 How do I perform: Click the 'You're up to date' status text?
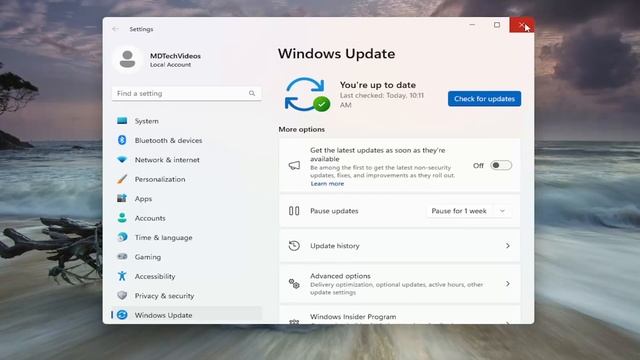[x=378, y=85]
